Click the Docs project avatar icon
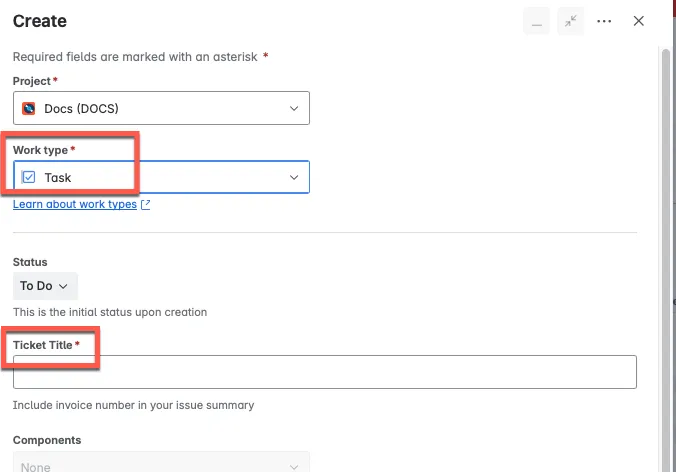Viewport: 676px width, 472px height. pos(29,108)
